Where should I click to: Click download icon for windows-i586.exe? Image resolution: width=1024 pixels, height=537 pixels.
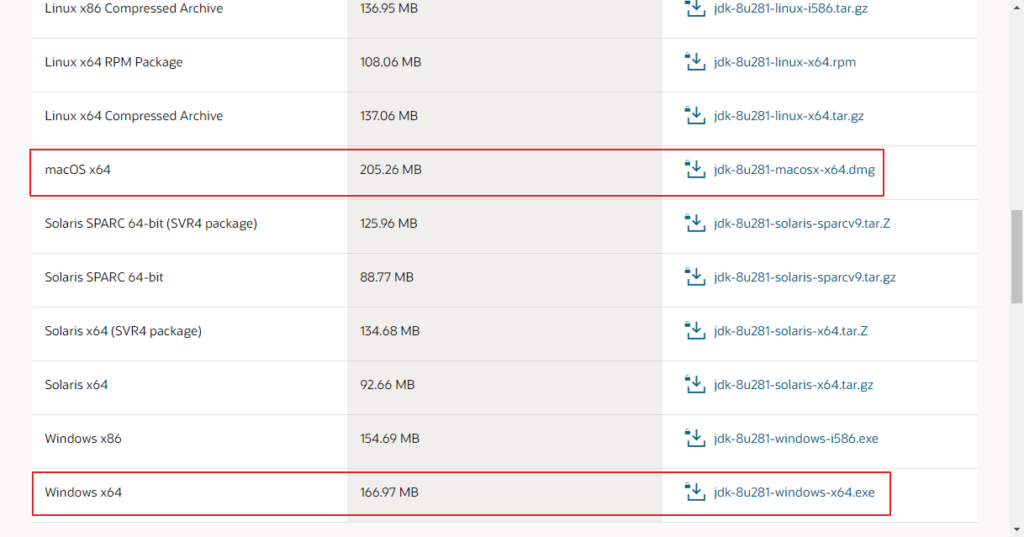tap(695, 438)
